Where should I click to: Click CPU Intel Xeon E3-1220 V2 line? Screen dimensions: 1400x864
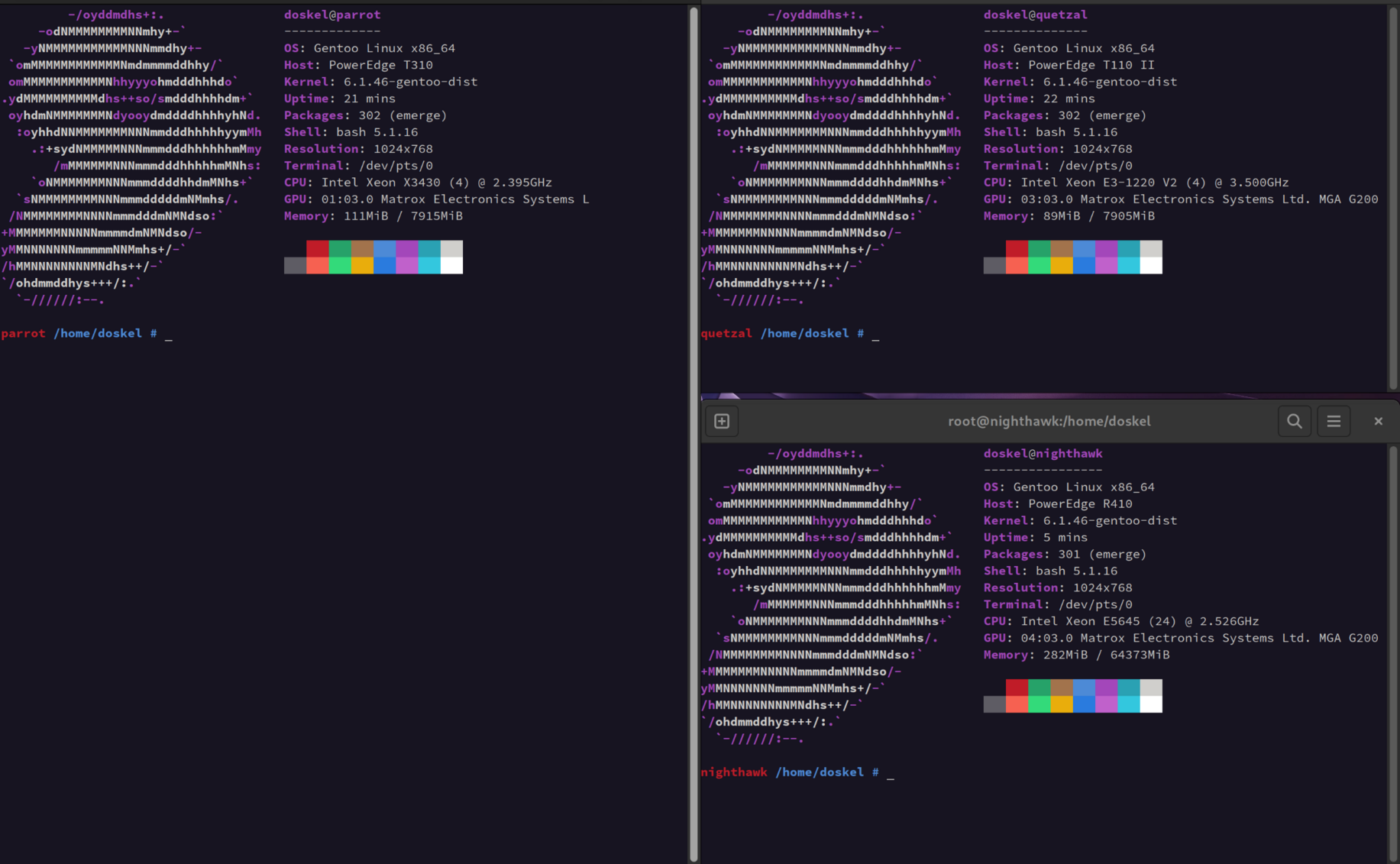pyautogui.click(x=1136, y=183)
